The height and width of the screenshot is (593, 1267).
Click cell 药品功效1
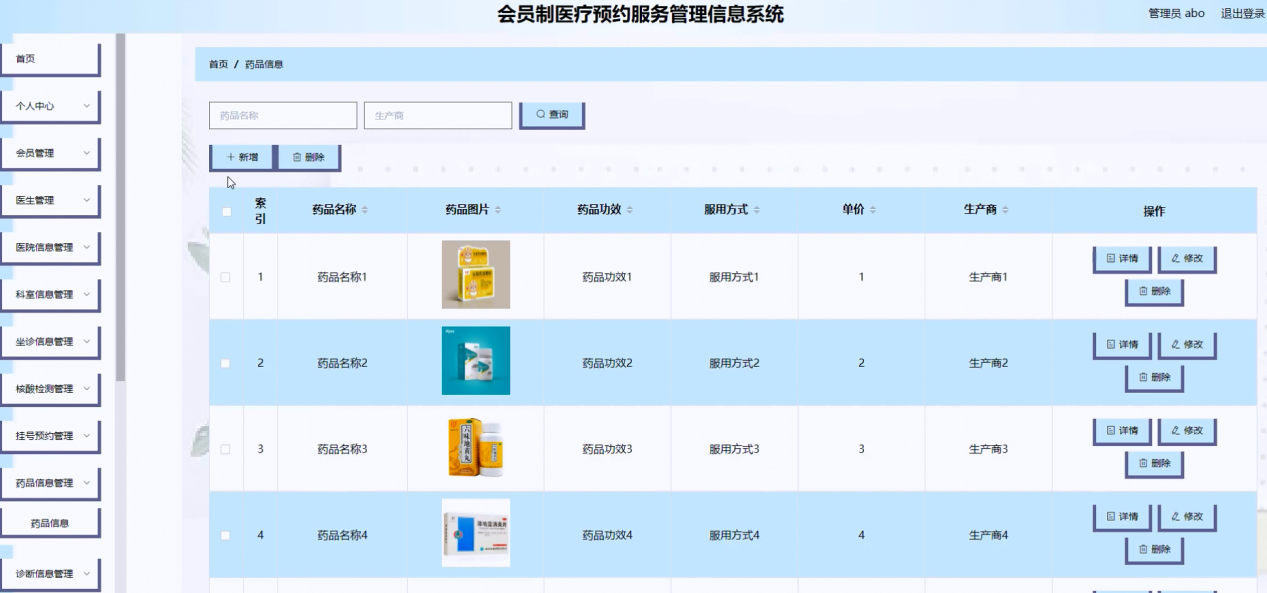pos(607,277)
